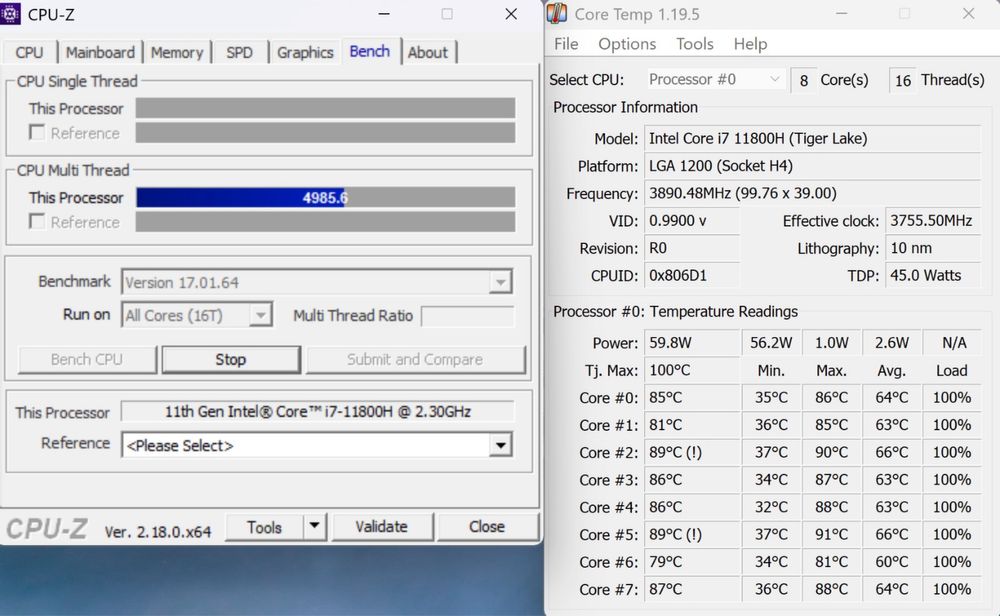Enable Multi Thread Reference checkbox

click(37, 221)
